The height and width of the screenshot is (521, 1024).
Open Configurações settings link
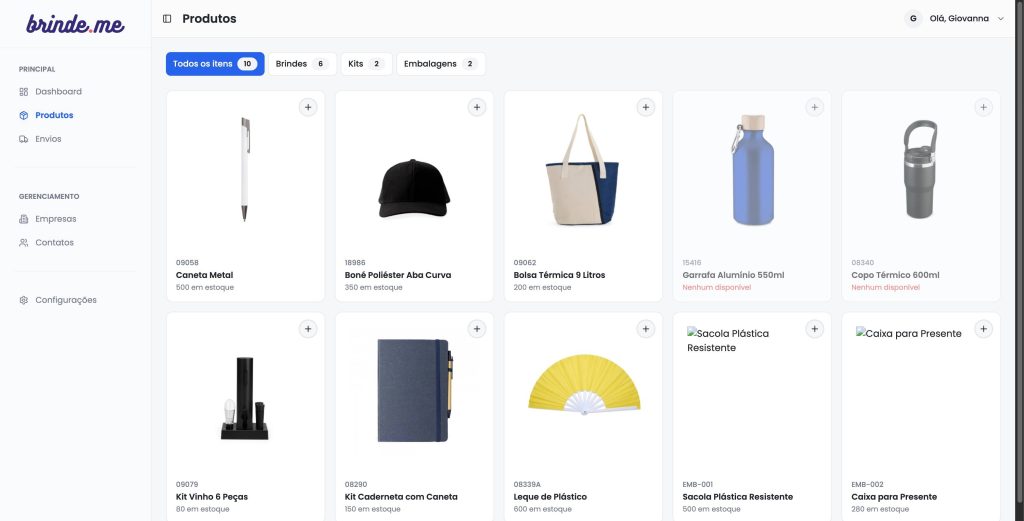[x=65, y=300]
